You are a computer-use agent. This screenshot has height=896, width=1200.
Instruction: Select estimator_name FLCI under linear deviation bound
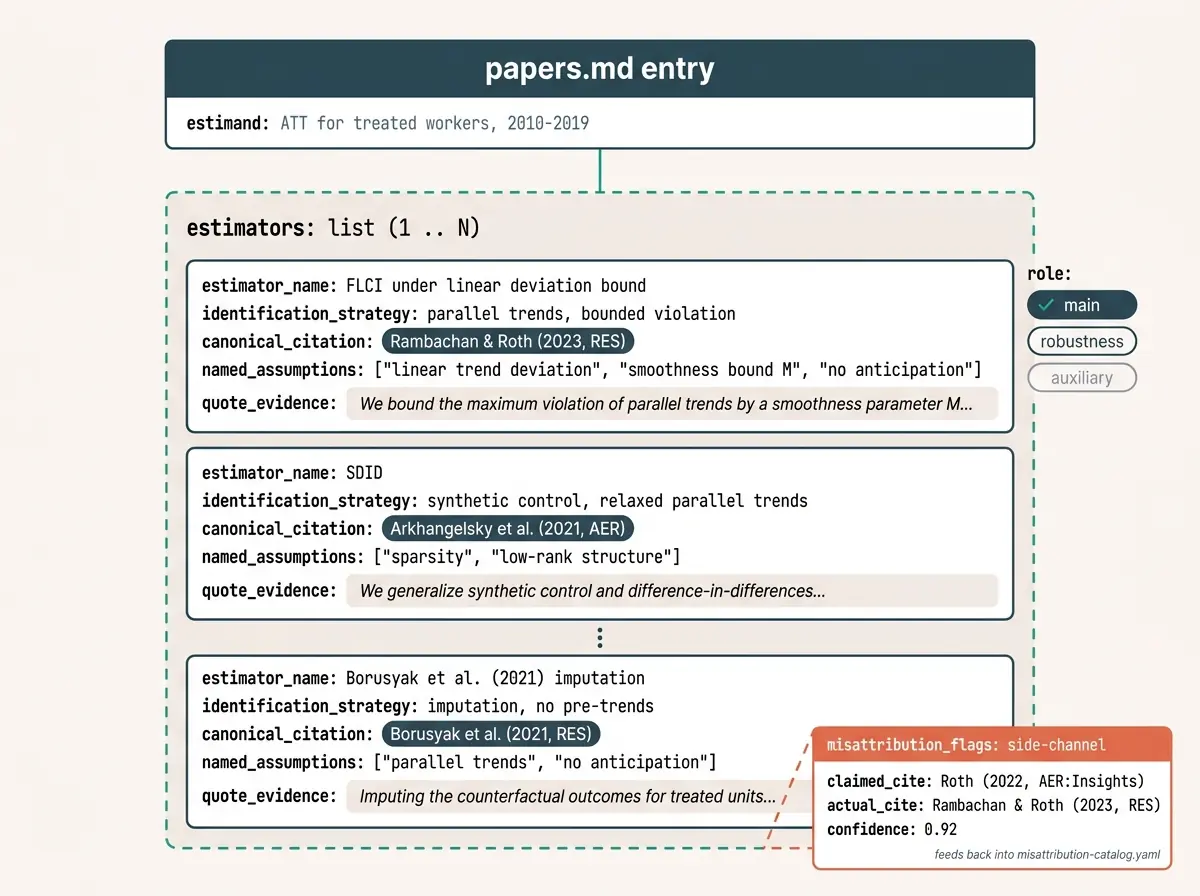tap(424, 286)
